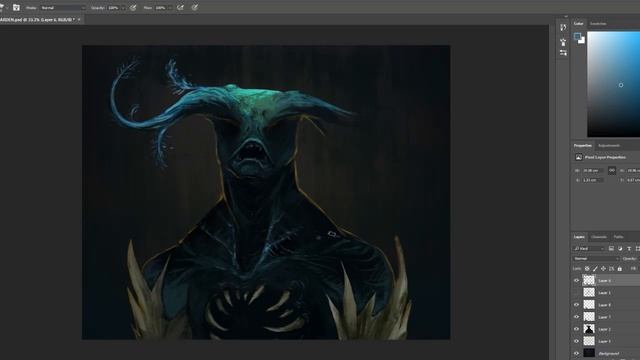Screen dimensions: 640x360
Task: Click the background color swatch
Action: coord(582,41)
